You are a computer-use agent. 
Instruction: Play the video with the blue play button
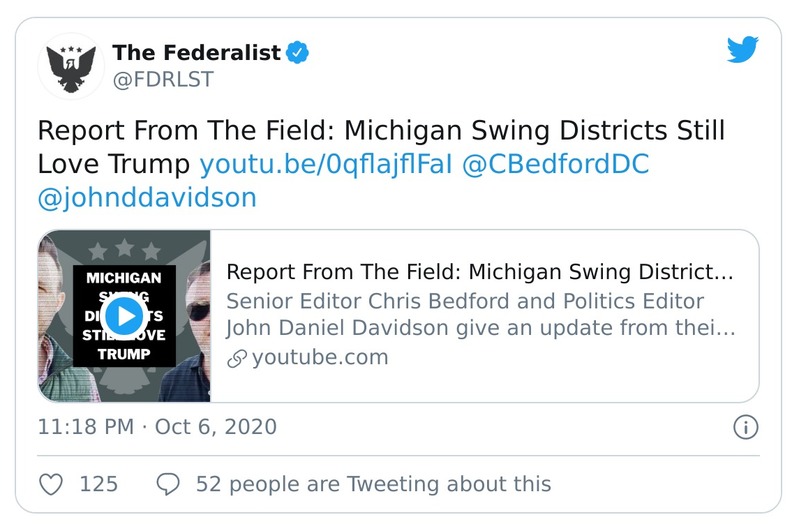(x=124, y=317)
